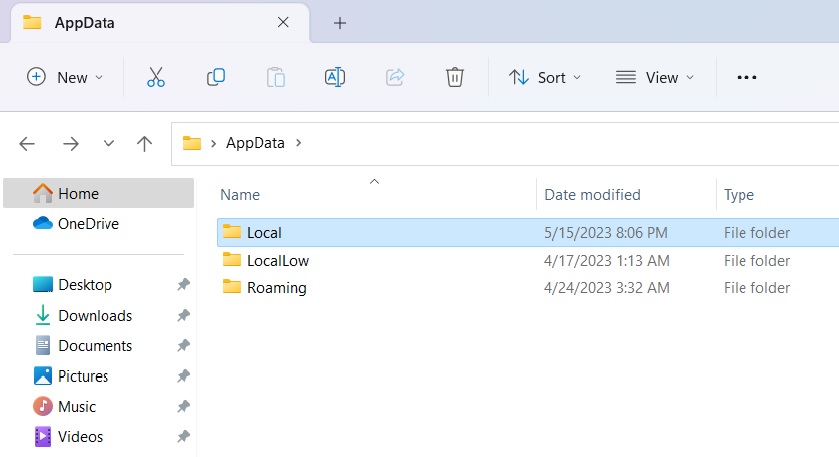The height and width of the screenshot is (457, 839).
Task: Click the Roaming folder icon
Action: pos(232,286)
